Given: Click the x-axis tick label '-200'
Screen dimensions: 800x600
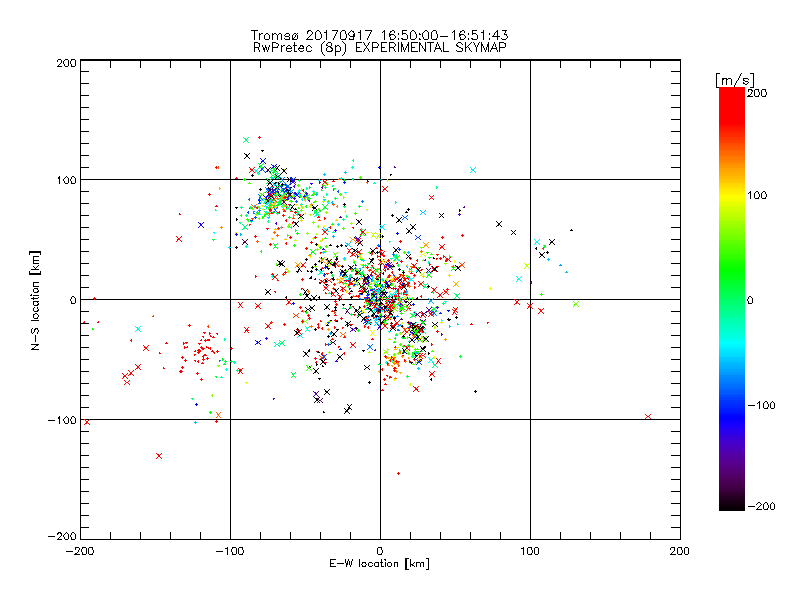Looking at the screenshot, I should pyautogui.click(x=80, y=551).
